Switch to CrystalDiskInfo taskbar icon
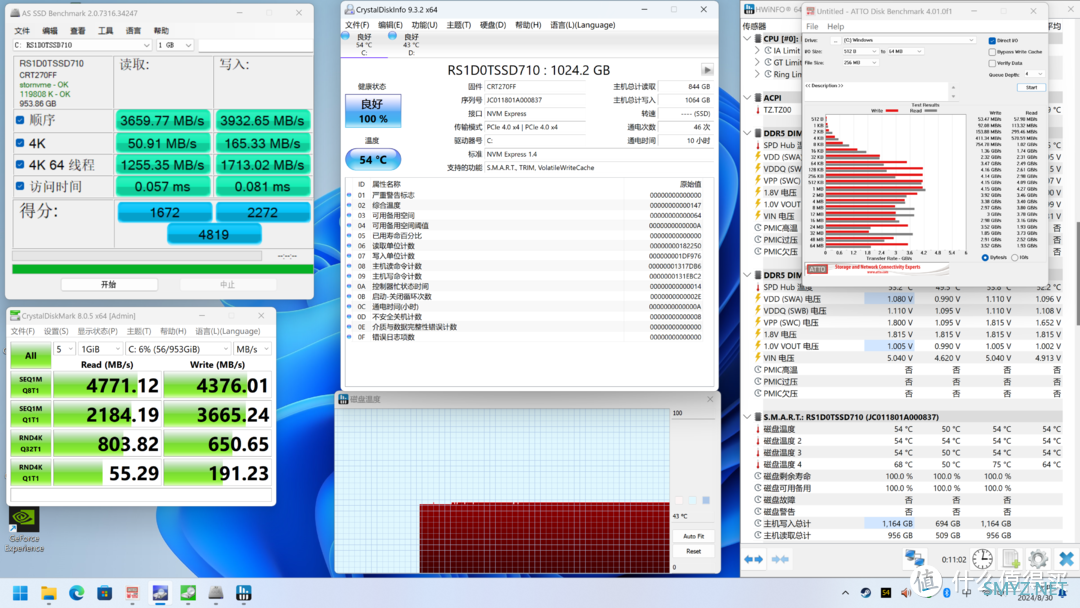1080x608 pixels. [x=160, y=593]
